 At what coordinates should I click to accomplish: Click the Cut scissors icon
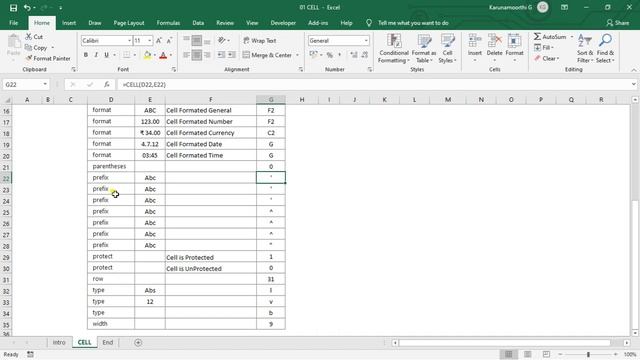pyautogui.click(x=29, y=37)
